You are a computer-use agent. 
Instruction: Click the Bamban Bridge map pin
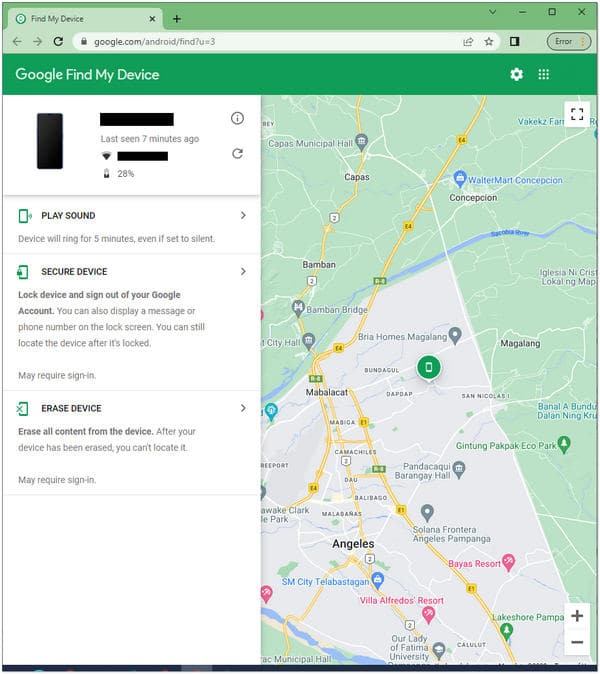298,308
